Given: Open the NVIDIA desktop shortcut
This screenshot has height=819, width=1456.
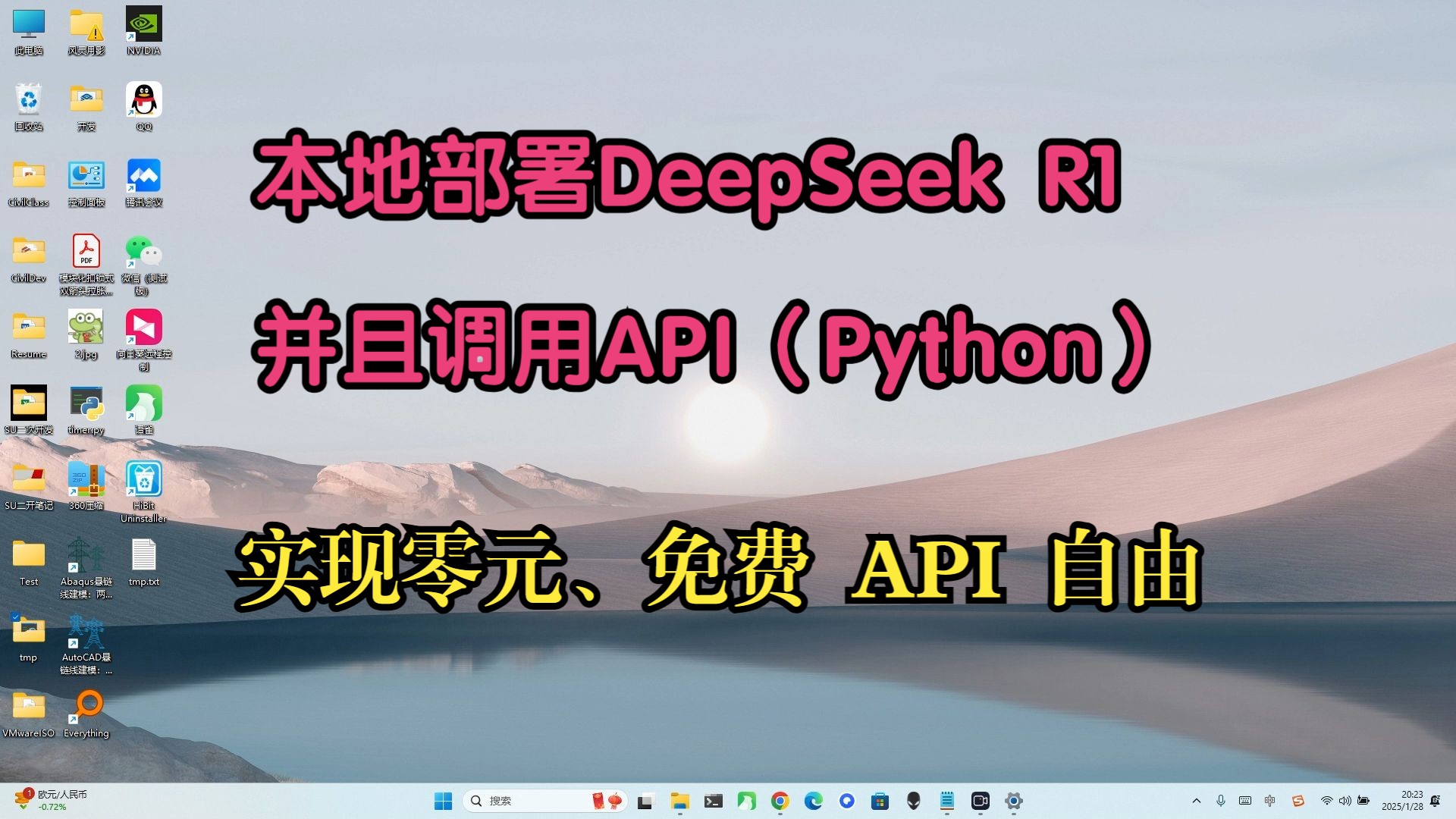Looking at the screenshot, I should pos(143,31).
